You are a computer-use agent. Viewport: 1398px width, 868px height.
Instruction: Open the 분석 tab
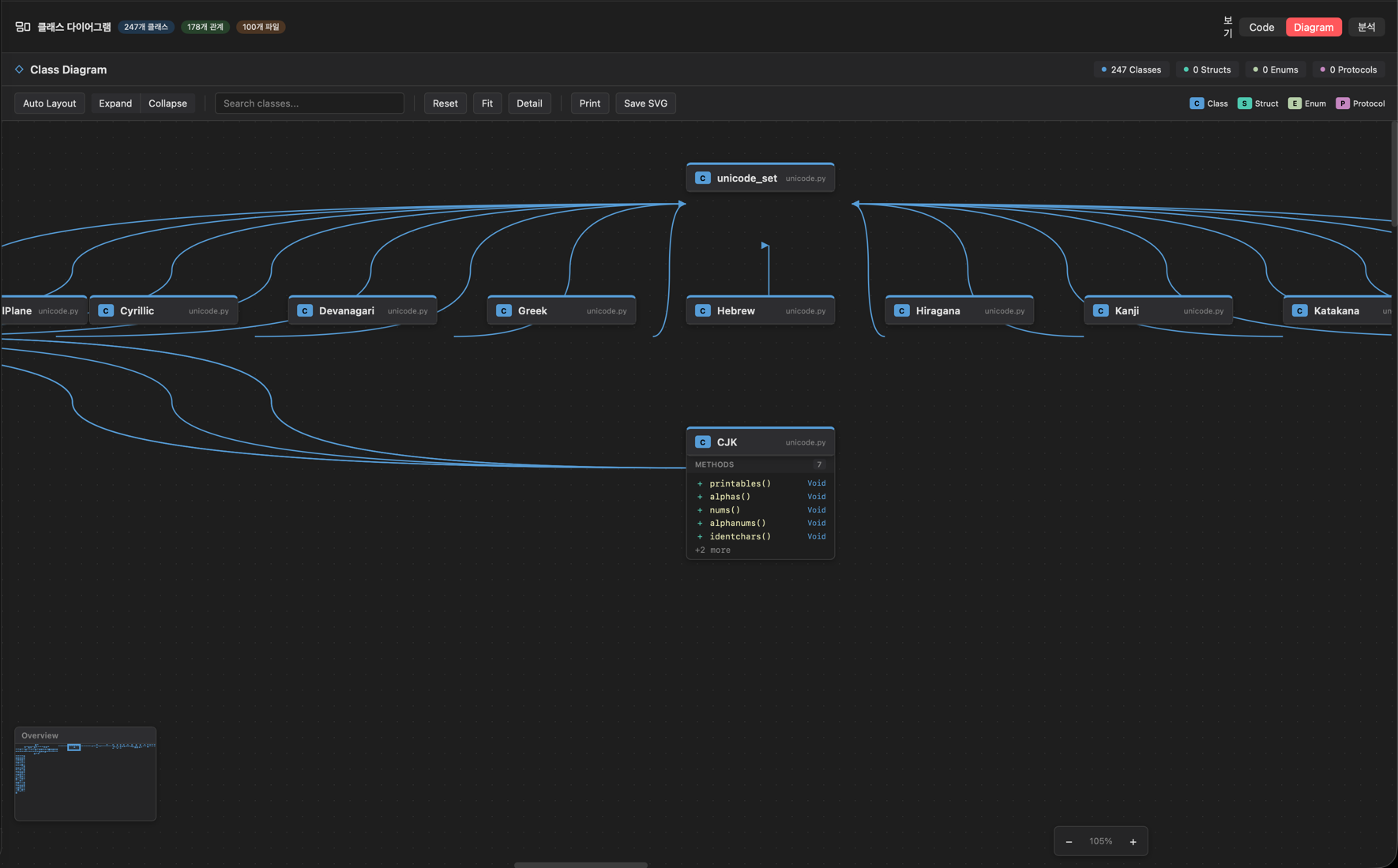1366,28
